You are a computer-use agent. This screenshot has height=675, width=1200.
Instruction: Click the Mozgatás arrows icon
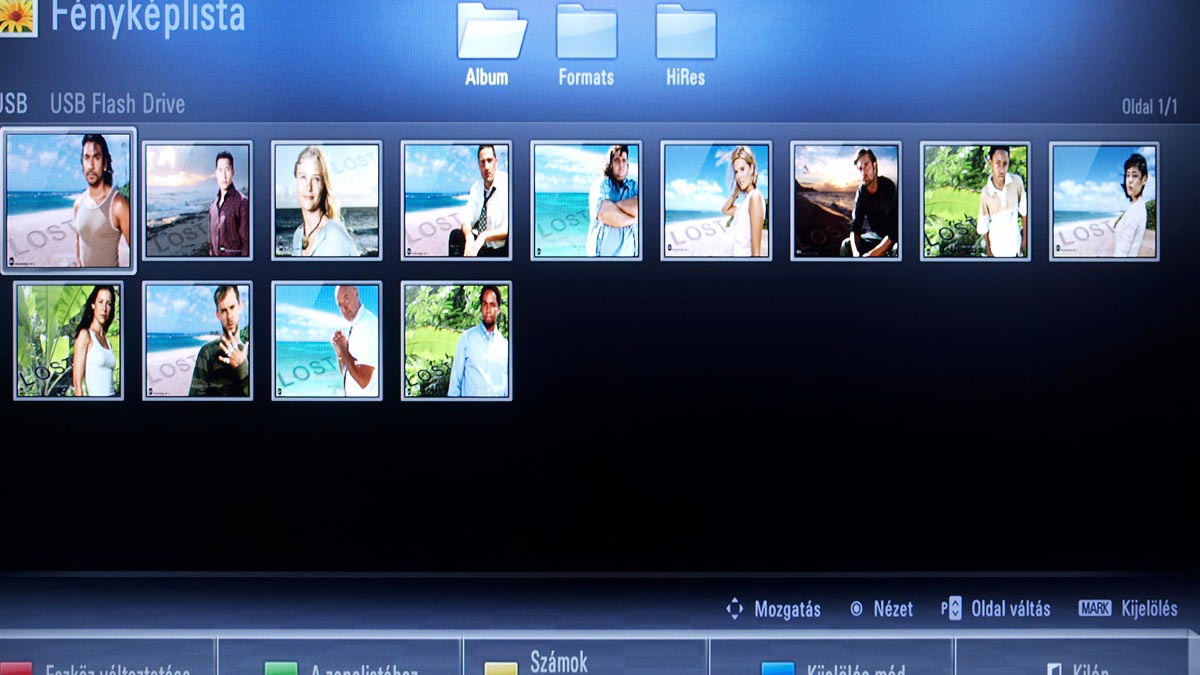pos(735,608)
